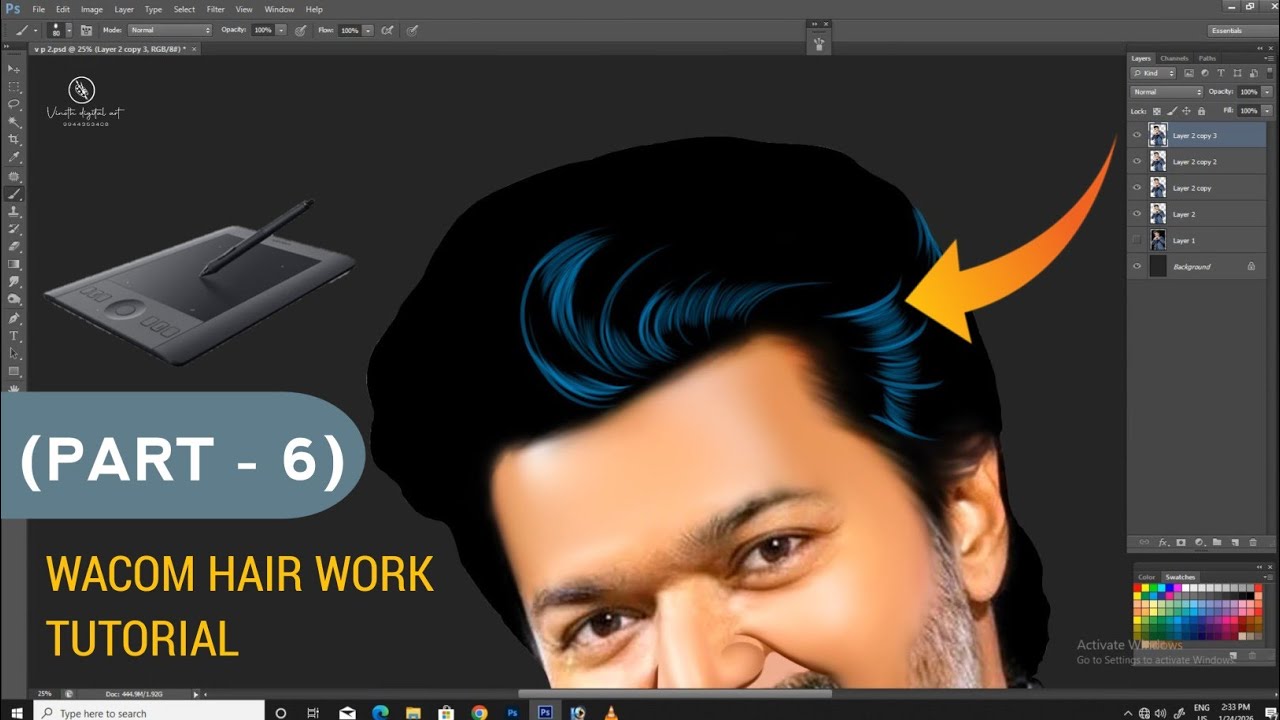Open the Essentials workspace dropdown
This screenshot has height=720, width=1280.
(1241, 31)
